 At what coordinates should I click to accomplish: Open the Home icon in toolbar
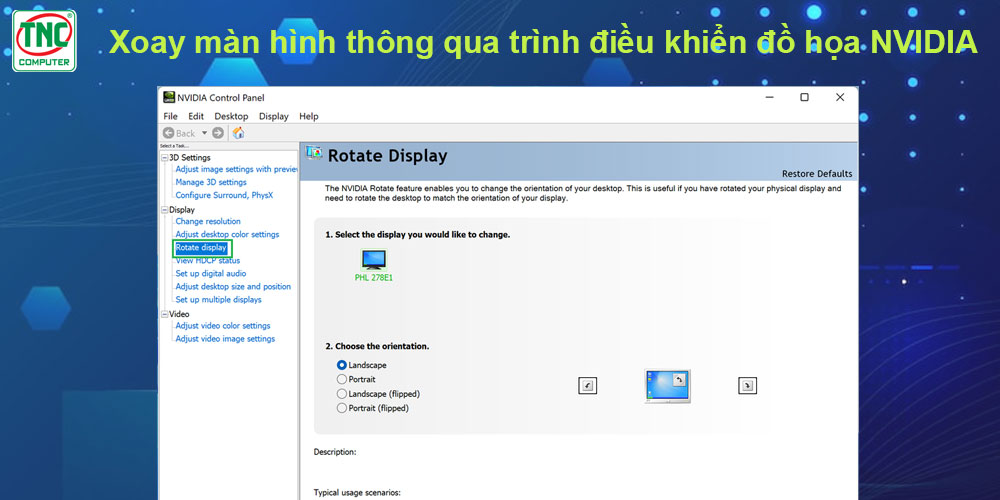tap(239, 133)
